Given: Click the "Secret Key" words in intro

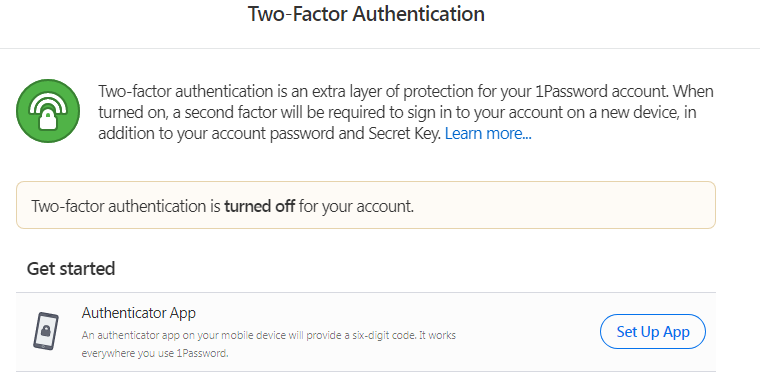Looking at the screenshot, I should tap(404, 133).
